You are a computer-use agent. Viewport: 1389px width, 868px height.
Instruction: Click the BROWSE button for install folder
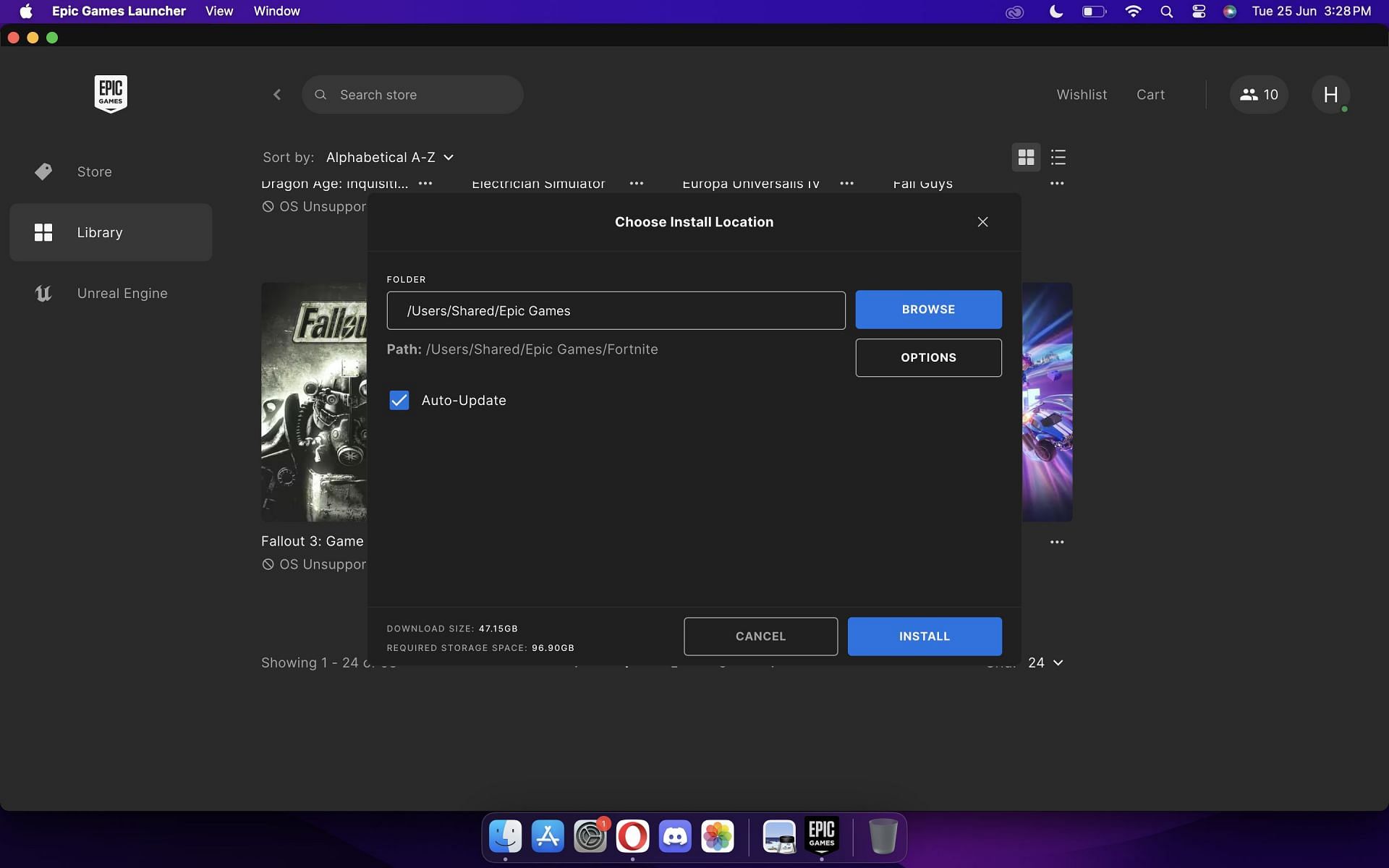(x=928, y=310)
